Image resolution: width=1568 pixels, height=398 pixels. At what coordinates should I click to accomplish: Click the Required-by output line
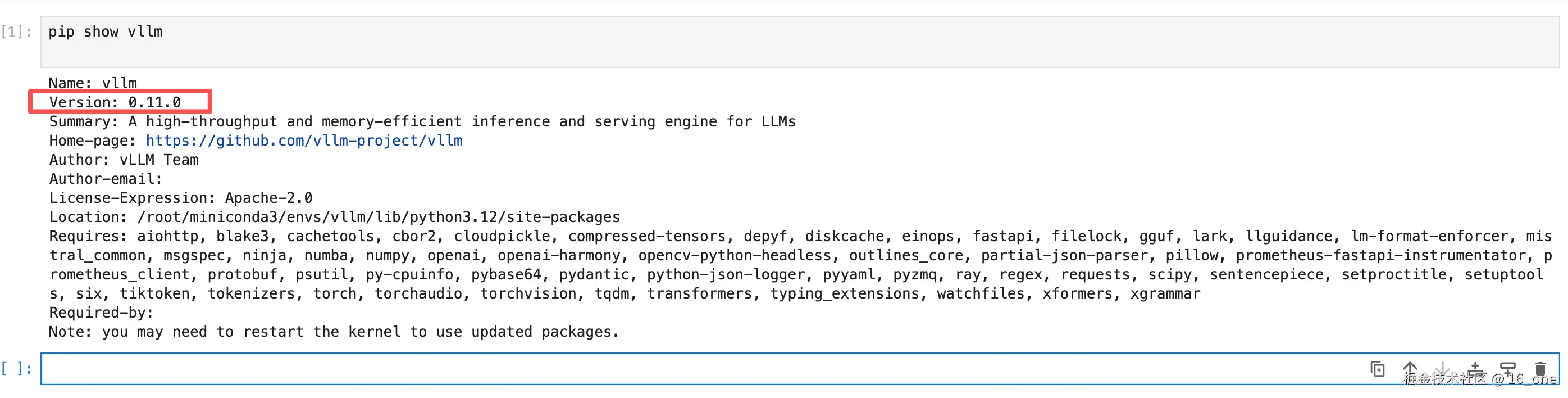click(101, 313)
